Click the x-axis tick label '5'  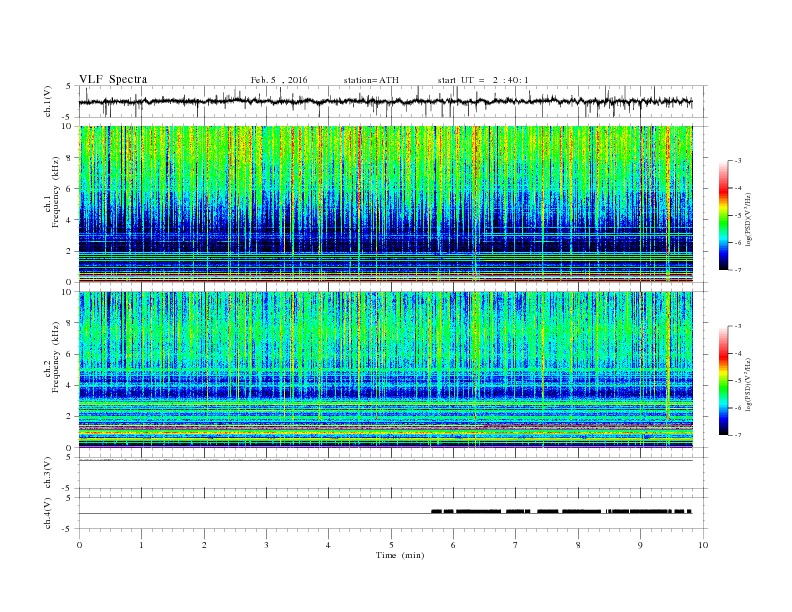[391, 545]
